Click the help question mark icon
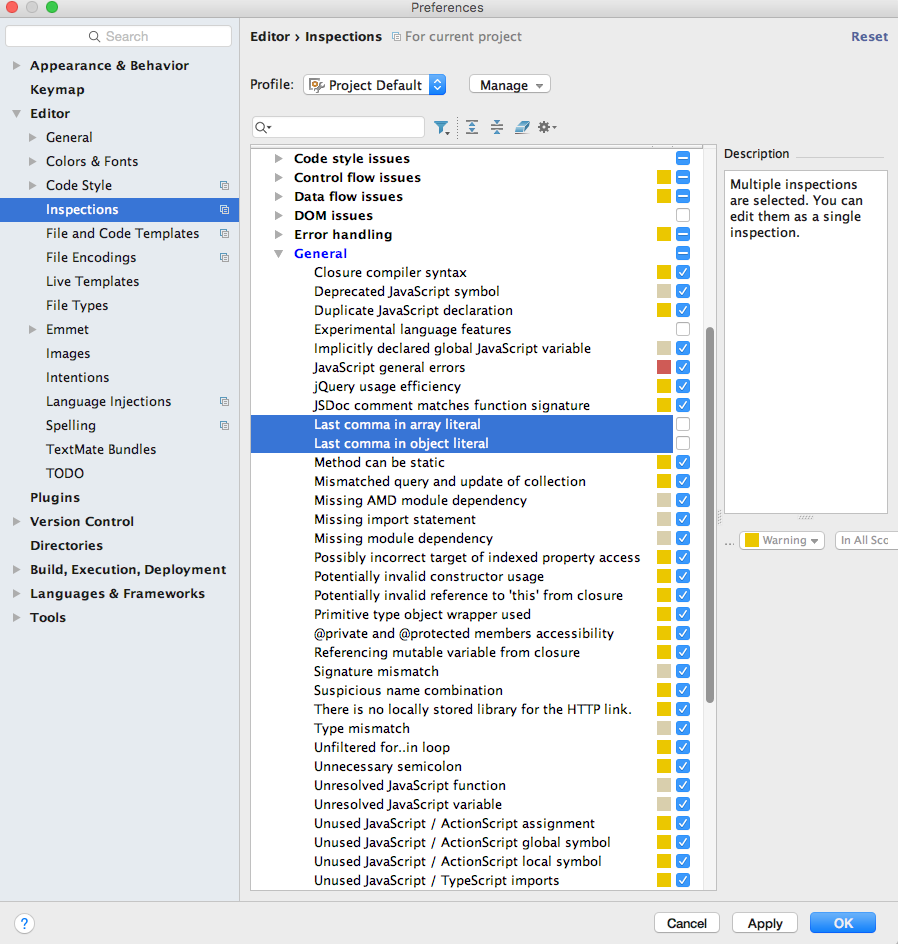 [26, 923]
